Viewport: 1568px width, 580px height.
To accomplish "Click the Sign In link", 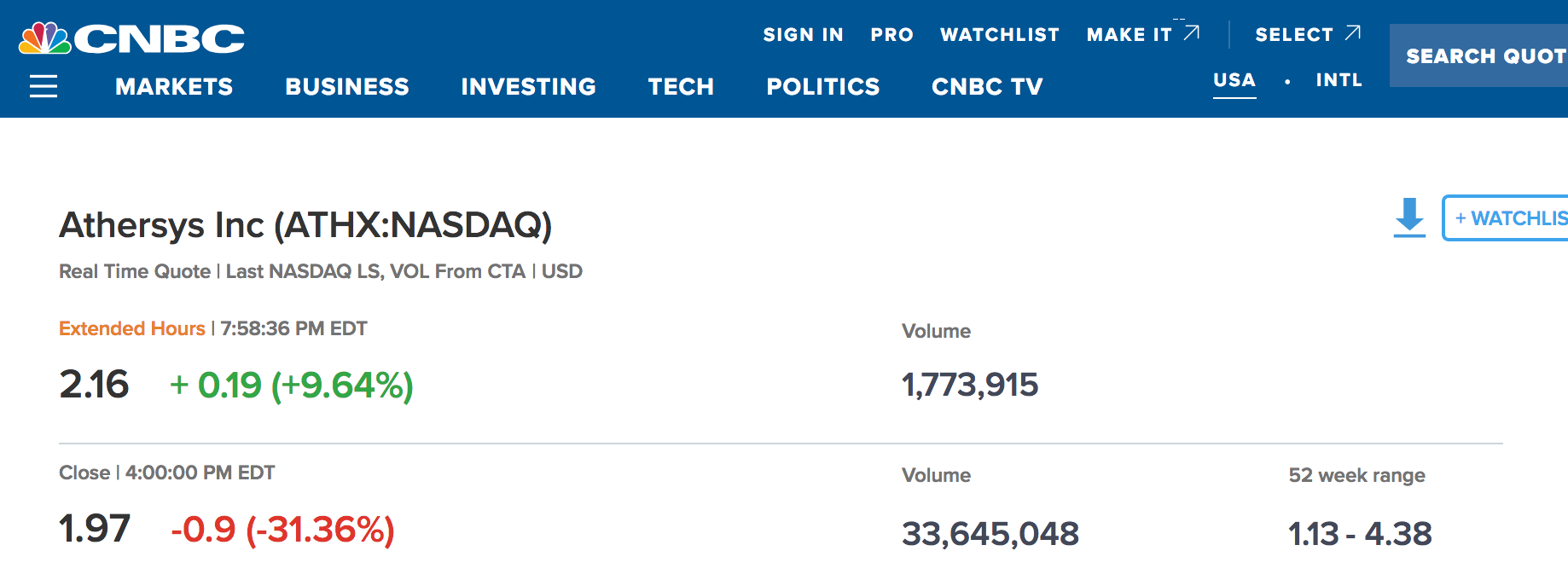I will click(803, 35).
